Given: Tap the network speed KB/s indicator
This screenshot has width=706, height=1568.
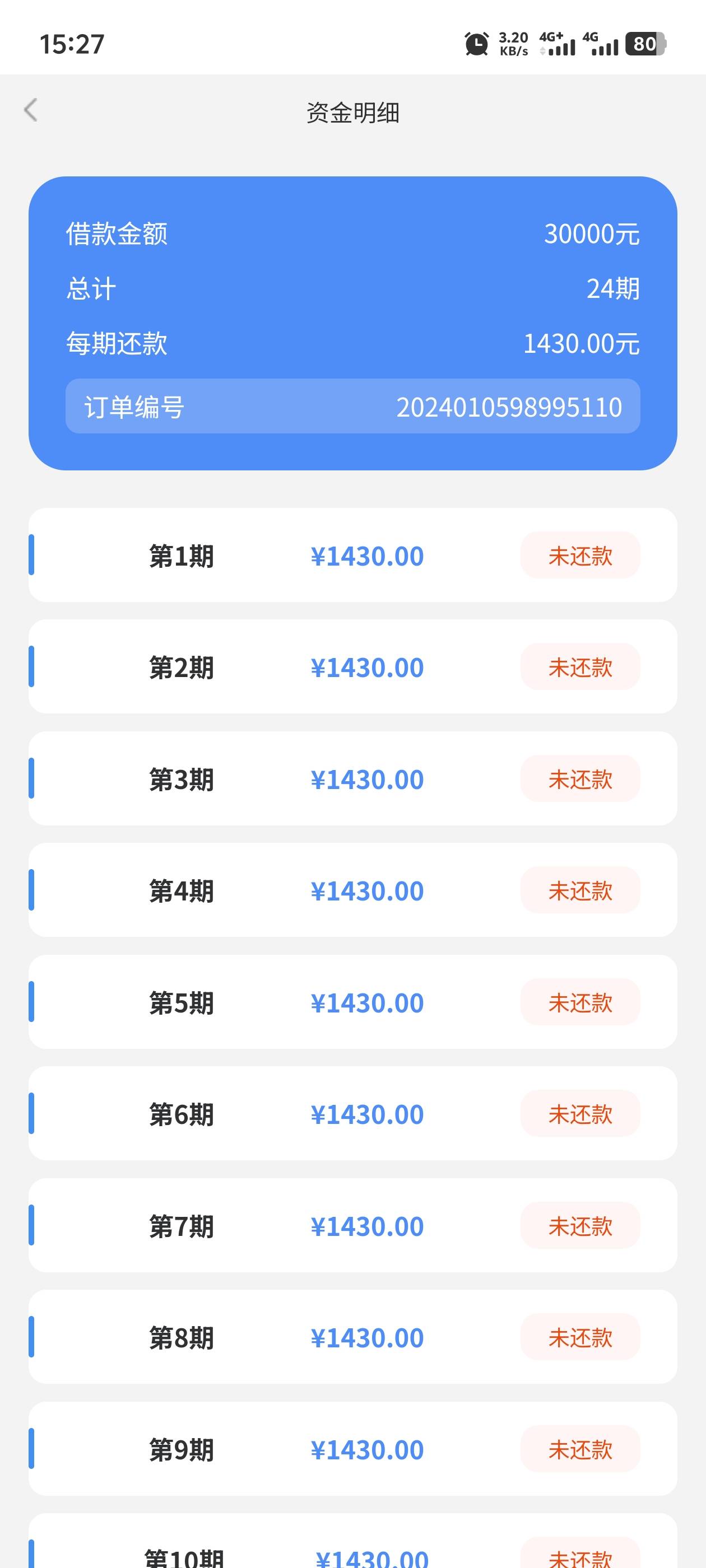Looking at the screenshot, I should click(x=513, y=44).
